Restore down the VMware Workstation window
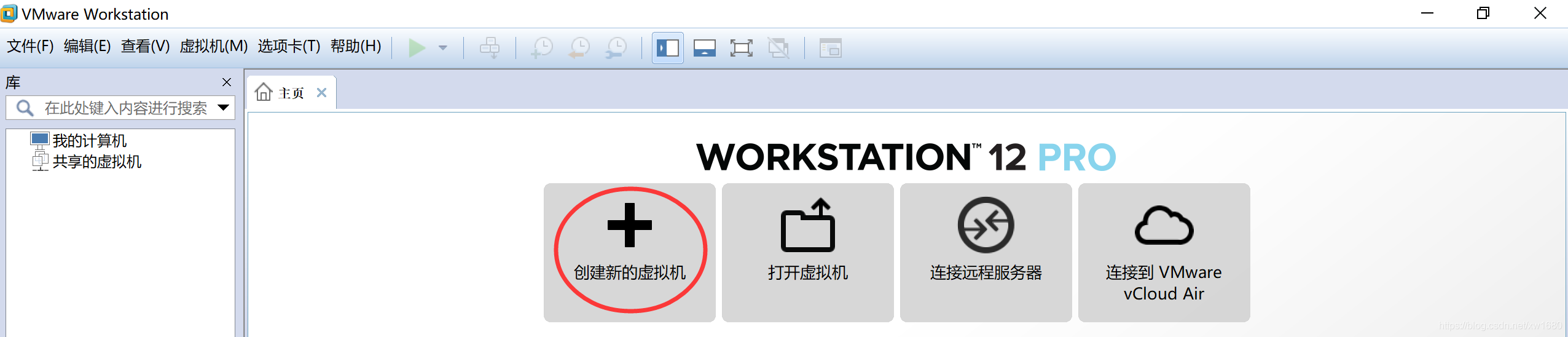This screenshot has height=337, width=1568. coord(1483,14)
